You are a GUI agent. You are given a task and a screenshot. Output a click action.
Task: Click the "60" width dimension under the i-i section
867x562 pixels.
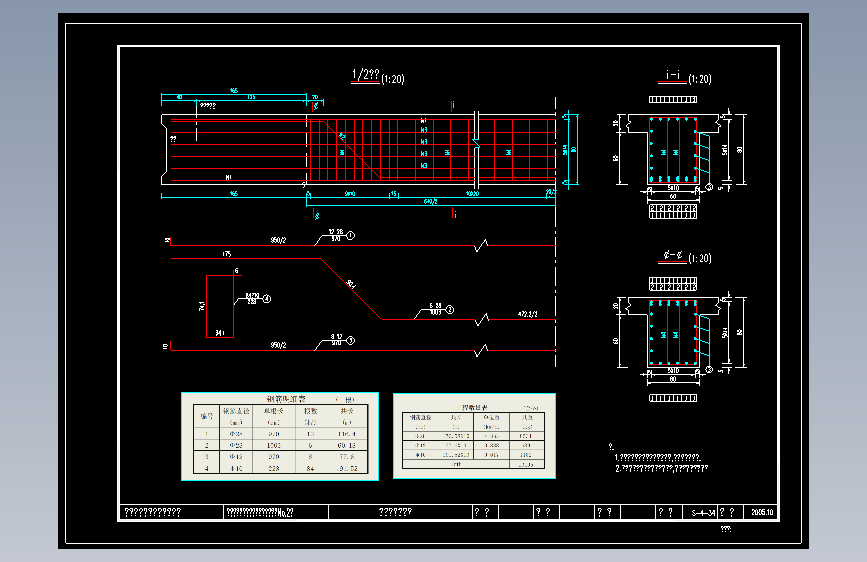[x=673, y=196]
